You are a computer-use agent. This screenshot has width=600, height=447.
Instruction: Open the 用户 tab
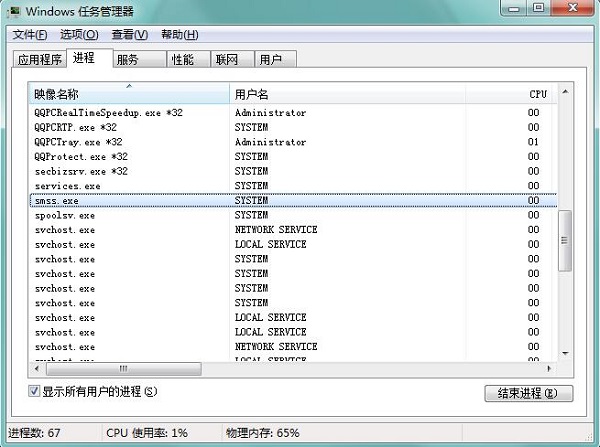(276, 59)
